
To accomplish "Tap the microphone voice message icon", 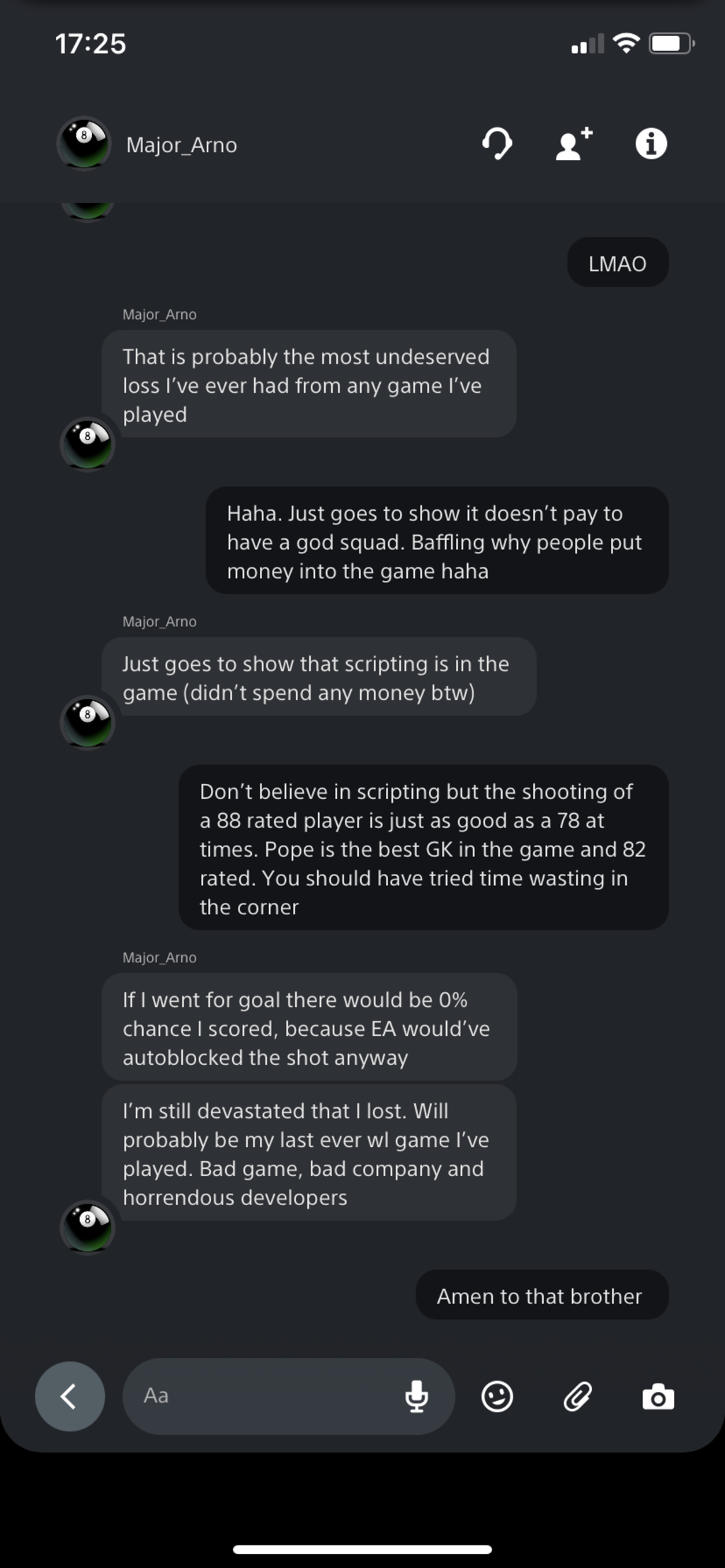I will 416,1395.
